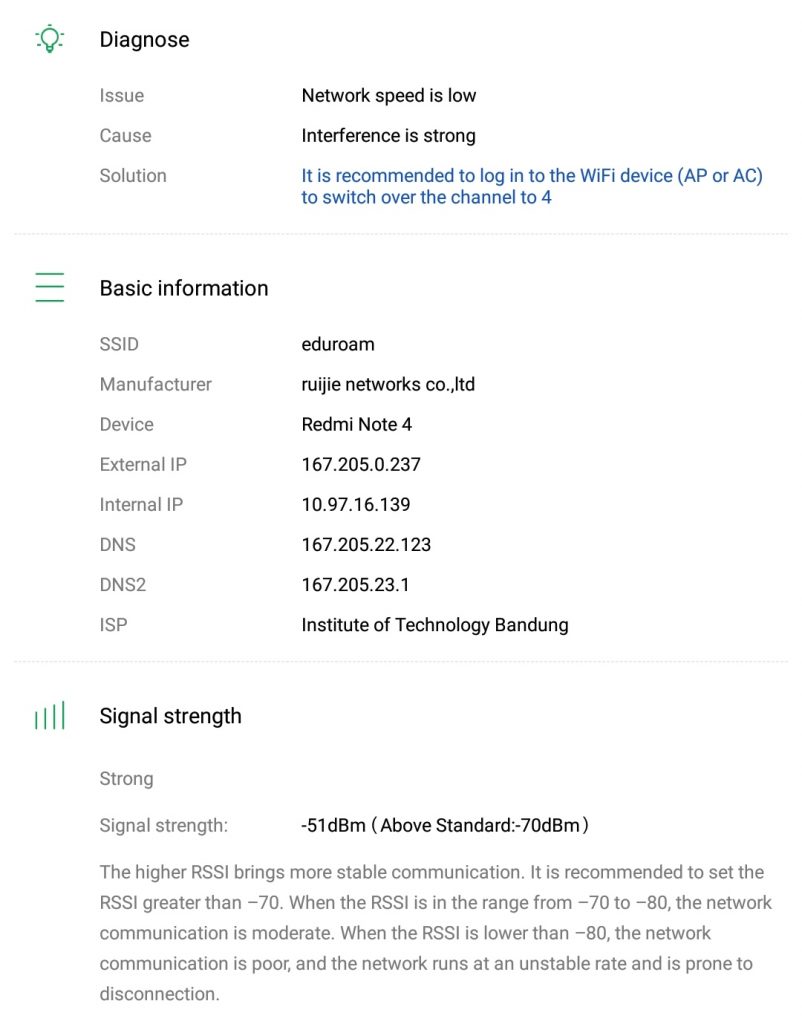Click the Basic information list icon
This screenshot has width=802, height=1024.
point(49,287)
